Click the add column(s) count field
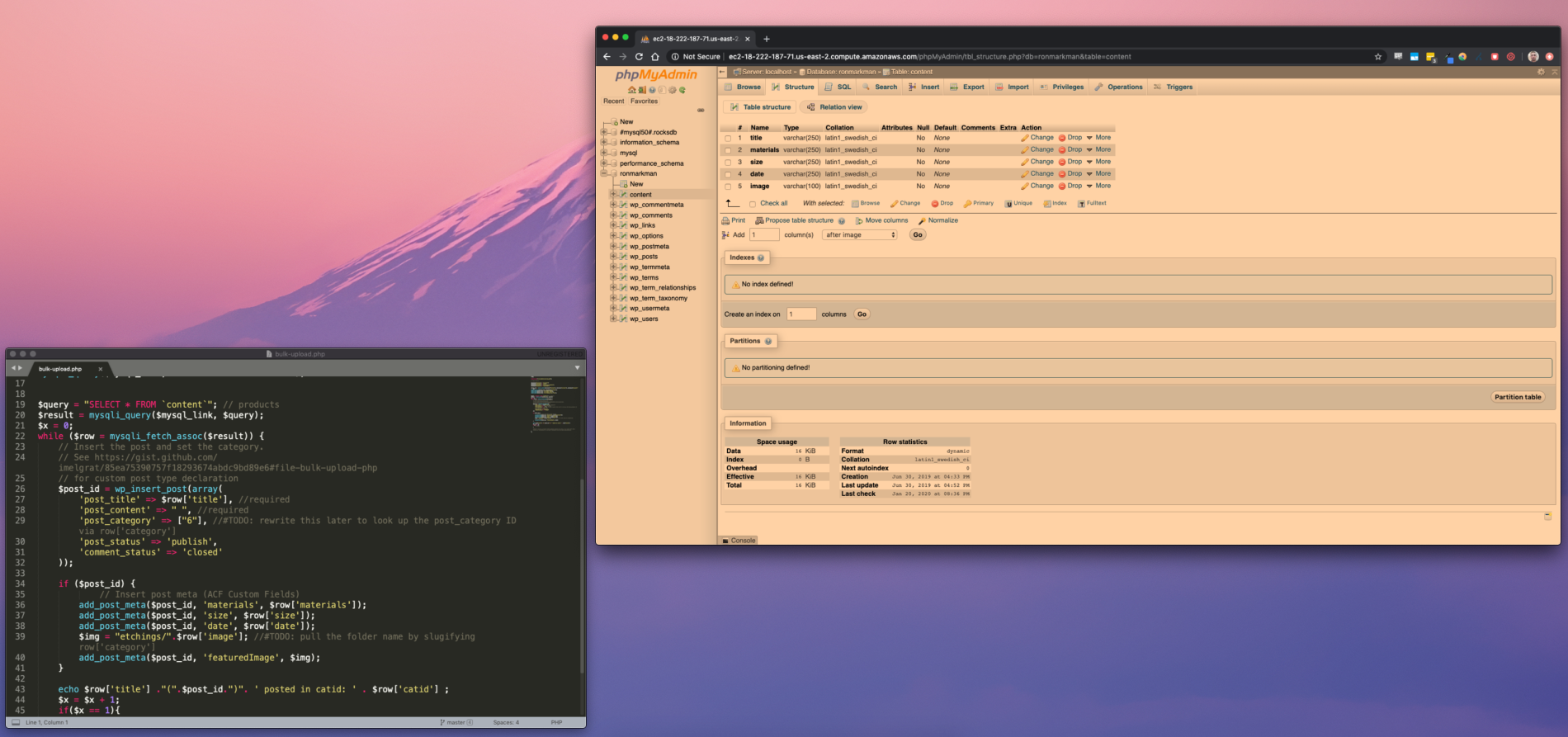The image size is (1568, 737). [x=764, y=235]
